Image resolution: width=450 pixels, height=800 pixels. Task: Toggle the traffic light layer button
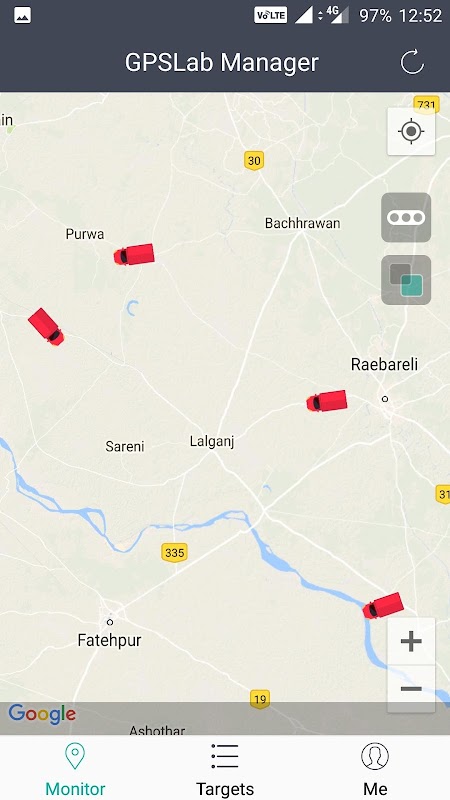(x=406, y=217)
